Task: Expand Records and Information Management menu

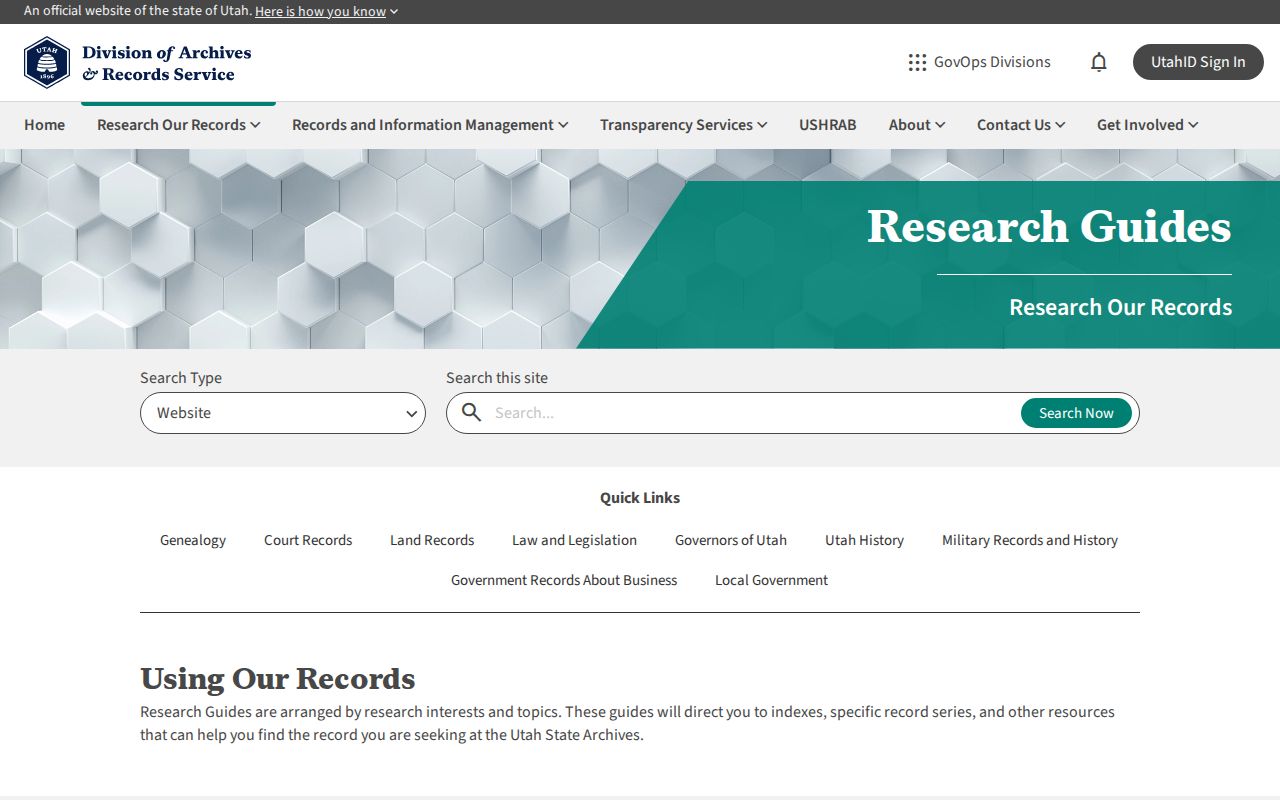Action: [x=430, y=125]
